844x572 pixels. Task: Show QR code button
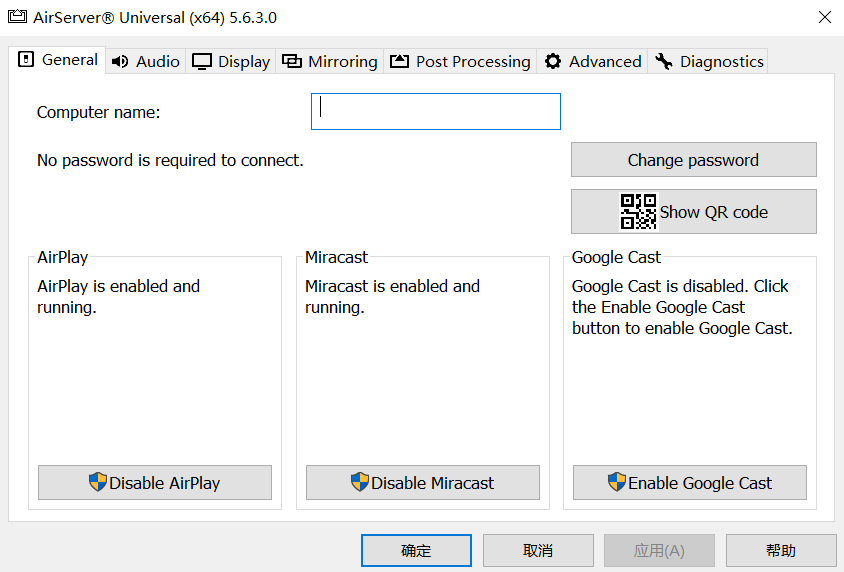(693, 211)
